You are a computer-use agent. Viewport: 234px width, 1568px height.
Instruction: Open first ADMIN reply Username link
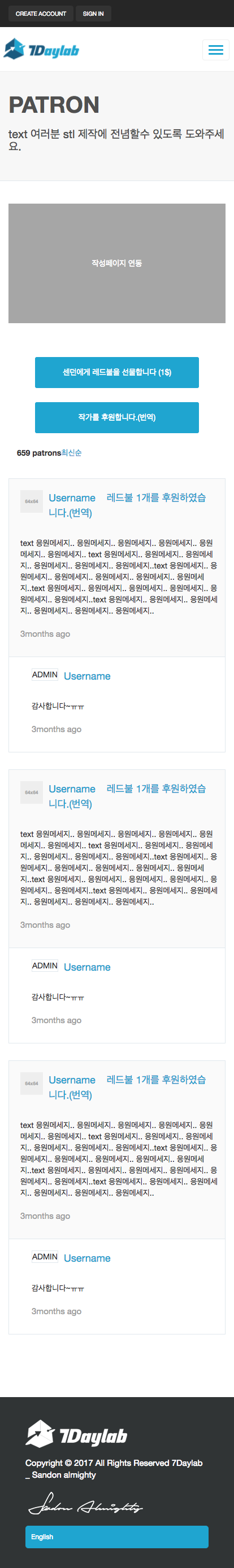87,676
